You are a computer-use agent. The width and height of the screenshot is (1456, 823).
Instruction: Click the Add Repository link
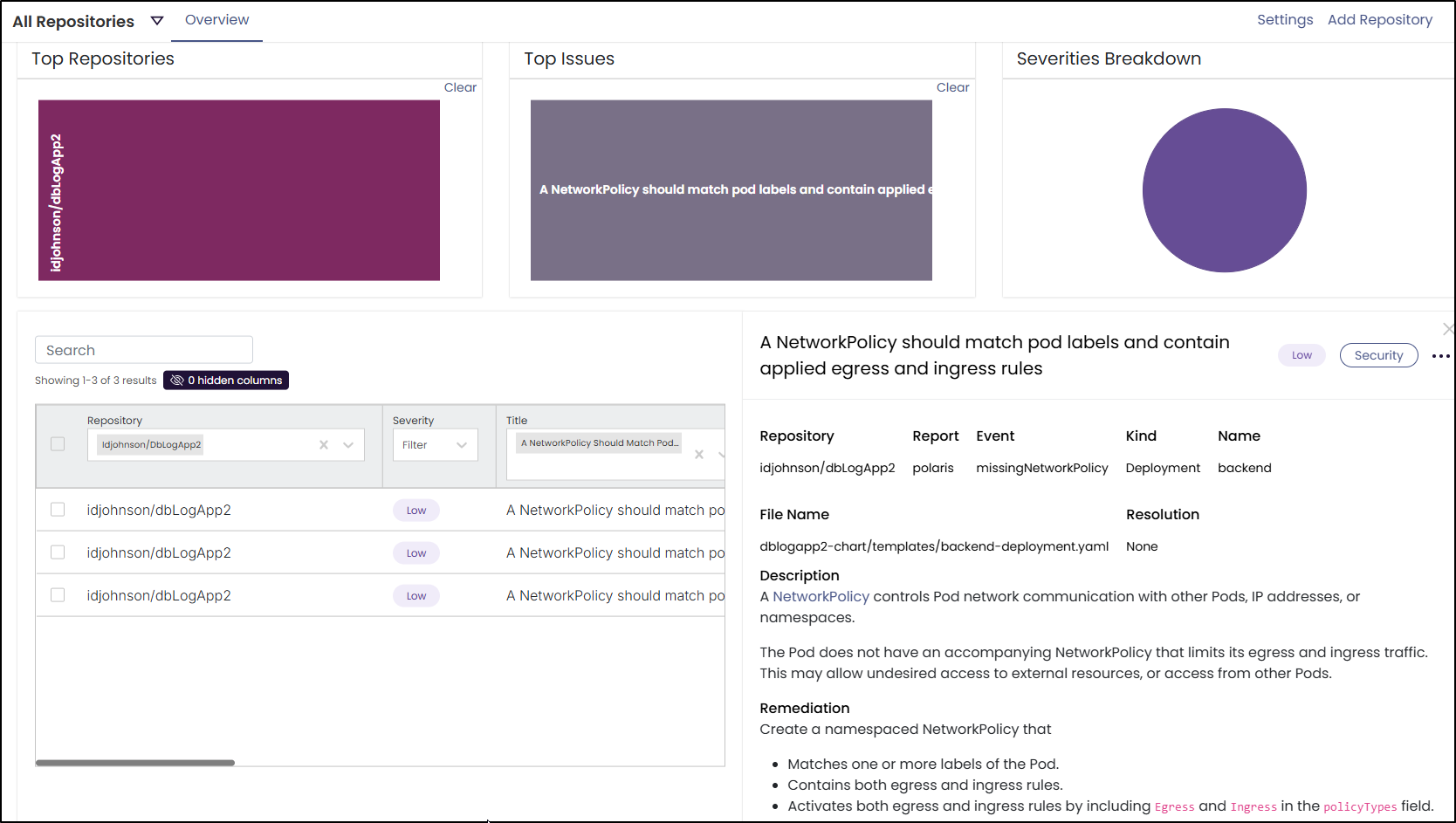1379,20
